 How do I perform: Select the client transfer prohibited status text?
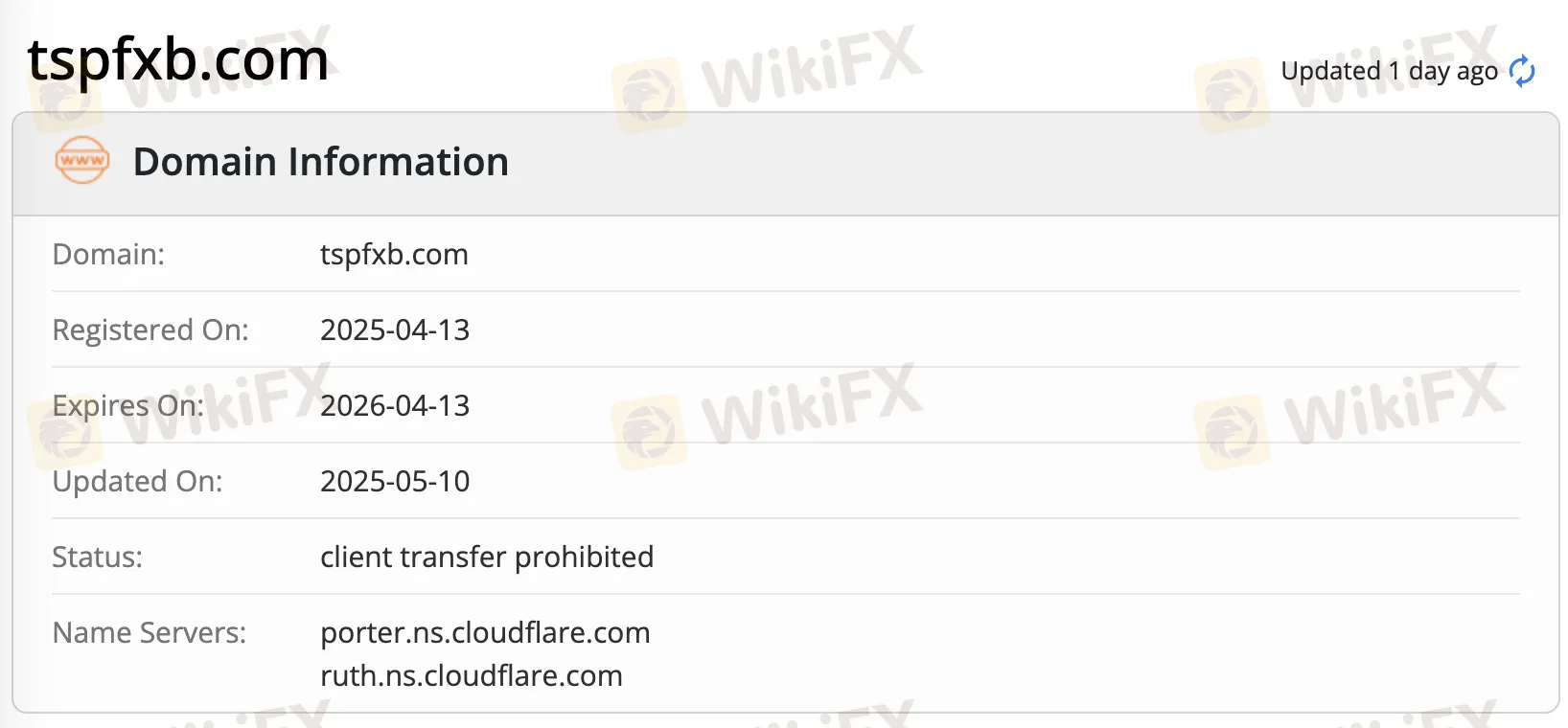point(487,557)
